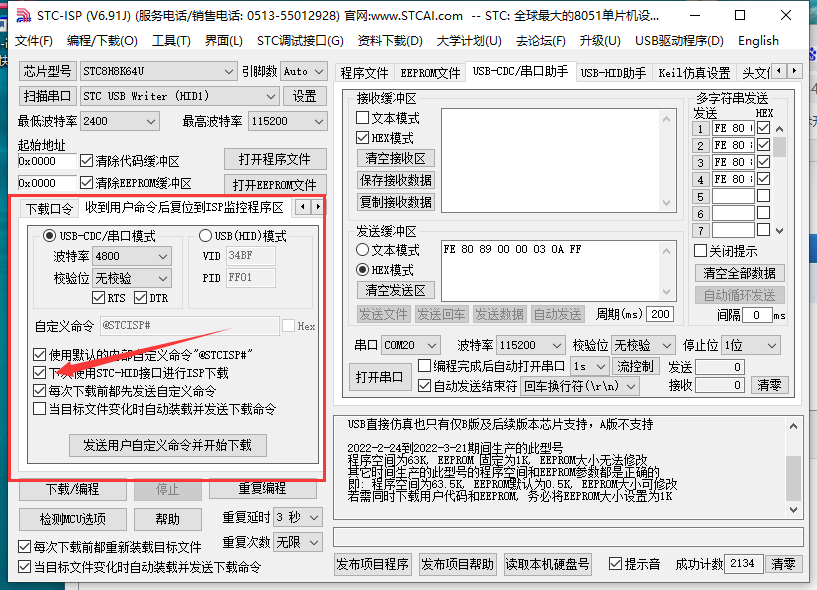Click down arrow of 发送缓冲区 text area scrollbar
This screenshot has width=817, height=590.
click(x=666, y=291)
